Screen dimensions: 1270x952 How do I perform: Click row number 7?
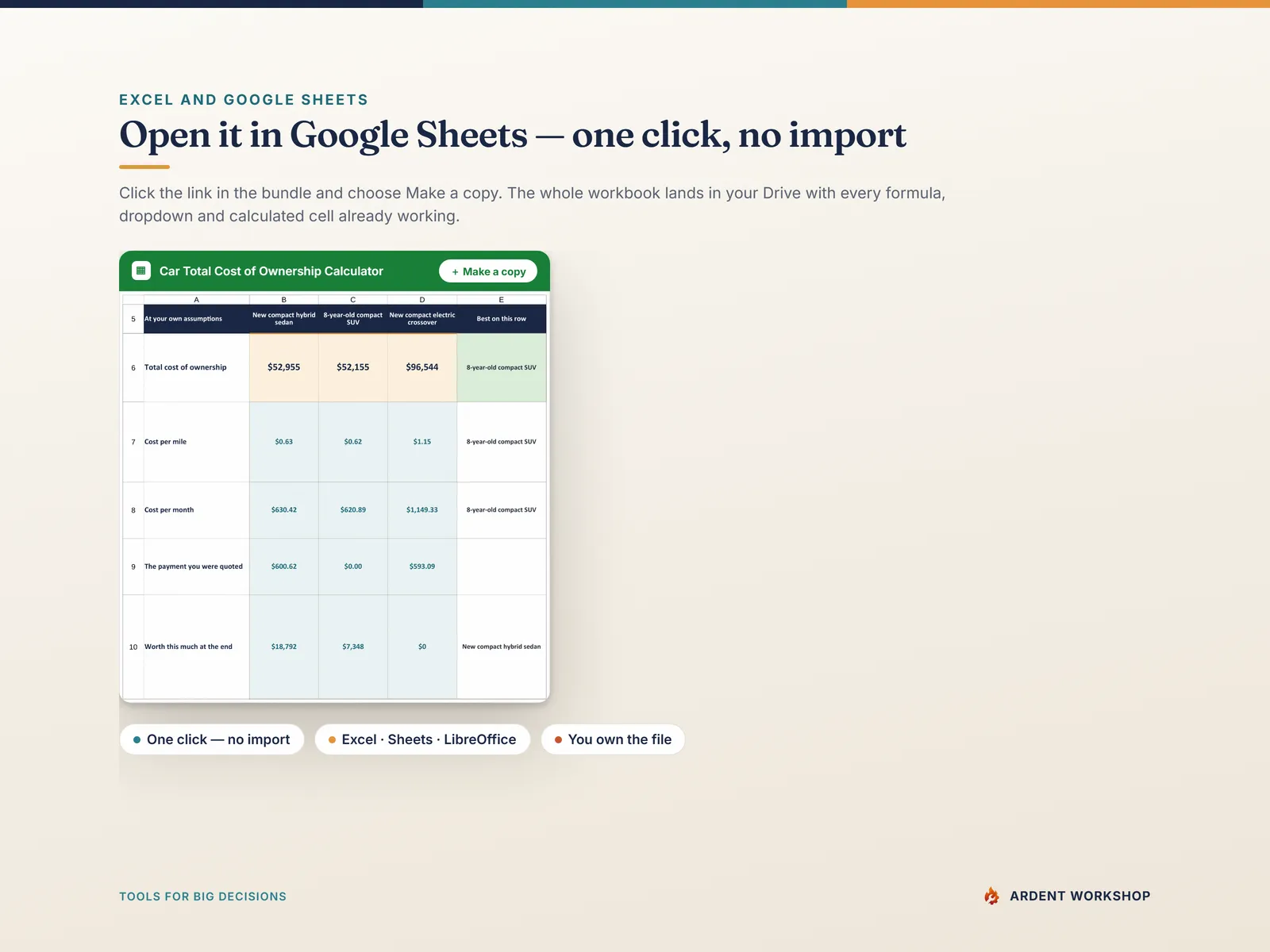(133, 442)
